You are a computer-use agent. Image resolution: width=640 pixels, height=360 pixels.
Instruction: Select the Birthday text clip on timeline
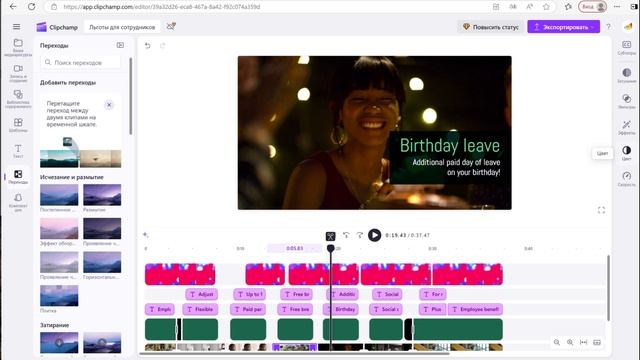(341, 309)
